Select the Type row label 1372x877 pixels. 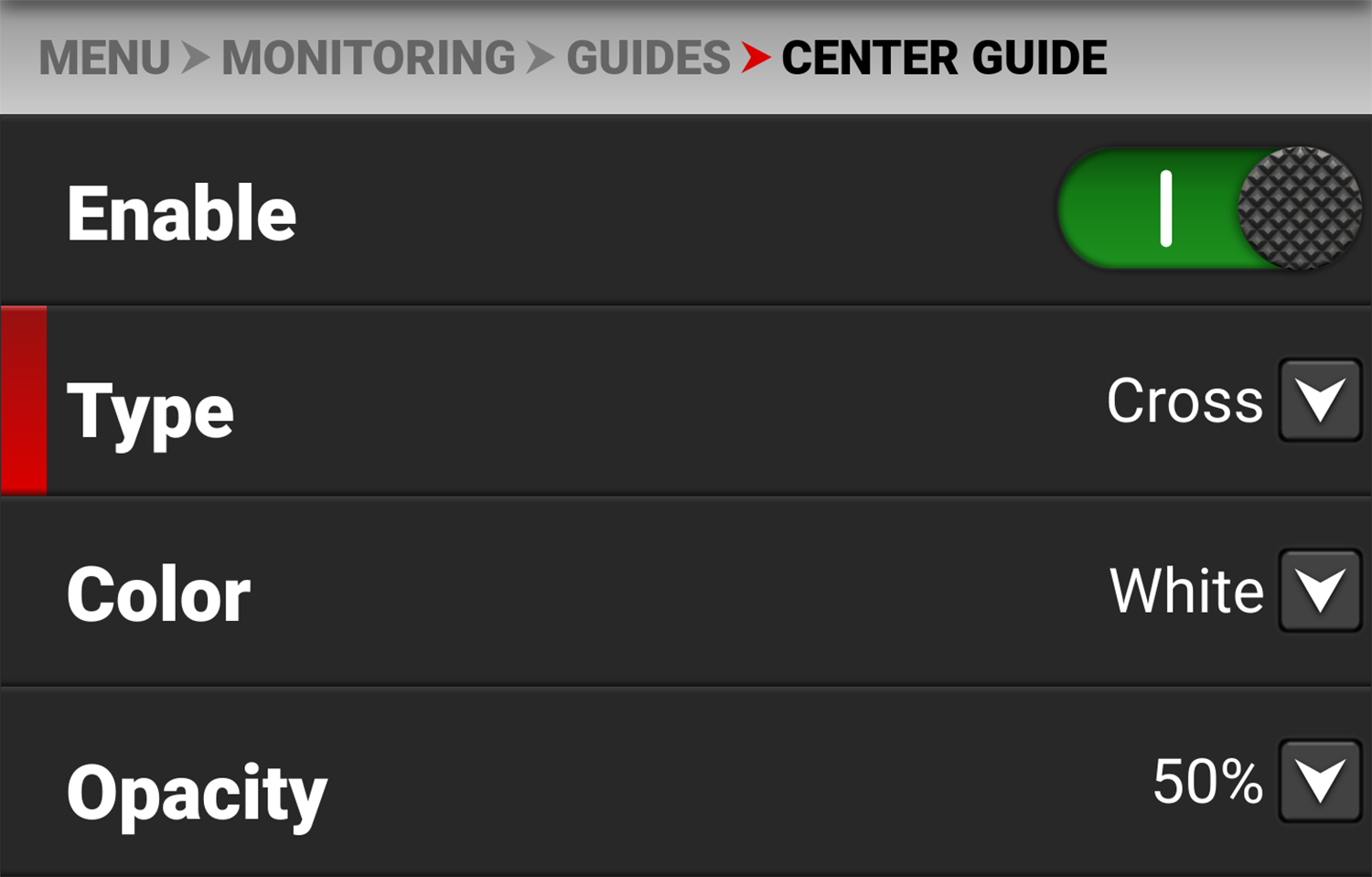coord(151,412)
